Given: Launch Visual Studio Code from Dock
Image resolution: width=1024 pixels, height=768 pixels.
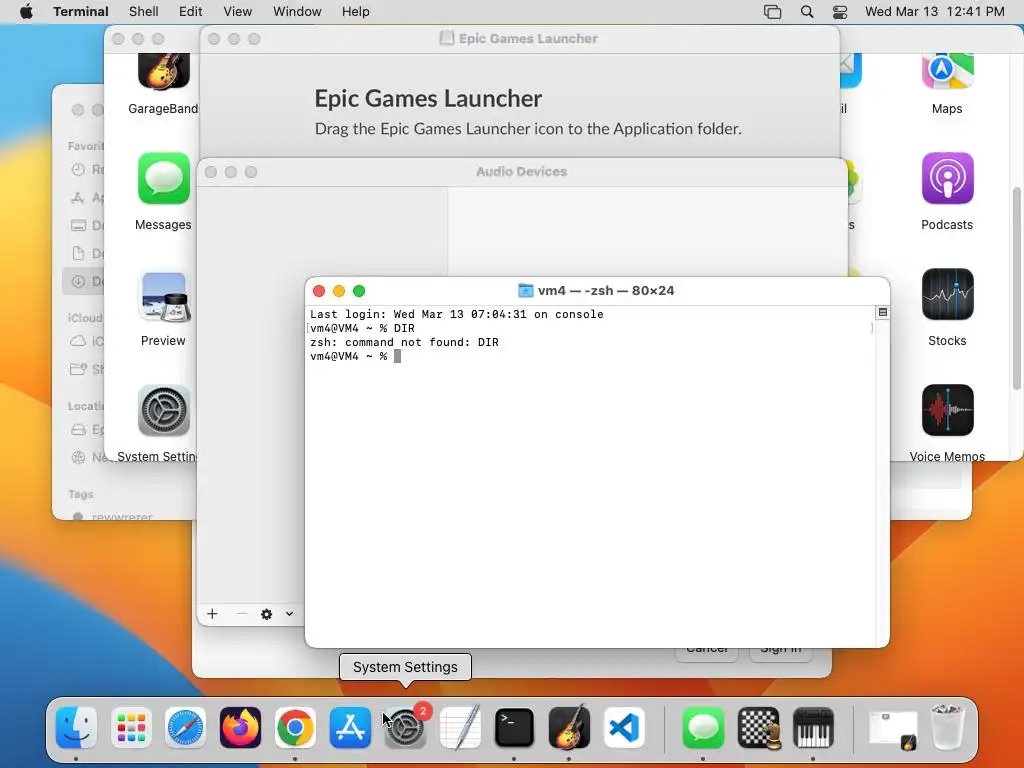Looking at the screenshot, I should click(624, 728).
